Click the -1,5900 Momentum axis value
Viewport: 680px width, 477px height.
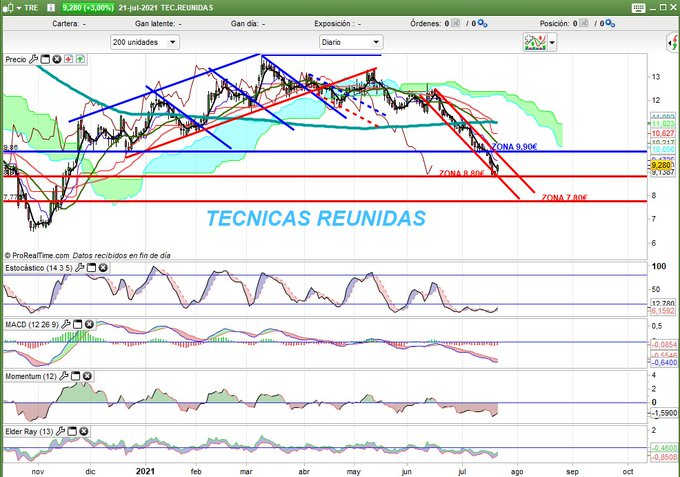[664, 413]
